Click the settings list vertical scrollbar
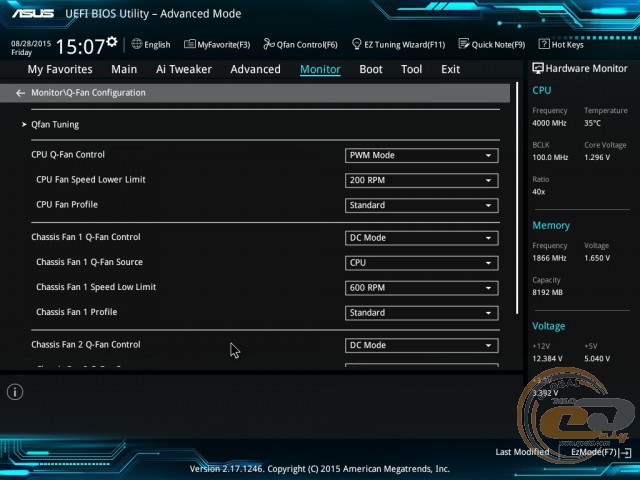 518,198
